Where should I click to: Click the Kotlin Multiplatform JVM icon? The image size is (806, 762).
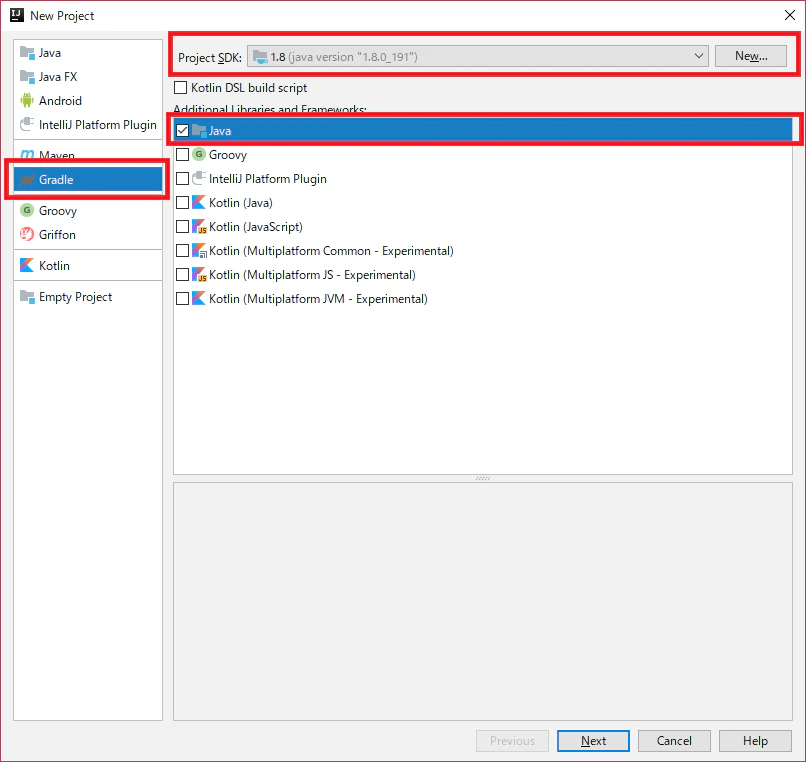(198, 299)
